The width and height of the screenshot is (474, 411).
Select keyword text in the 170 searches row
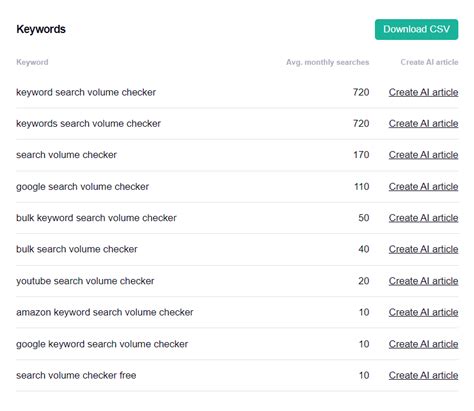point(66,155)
